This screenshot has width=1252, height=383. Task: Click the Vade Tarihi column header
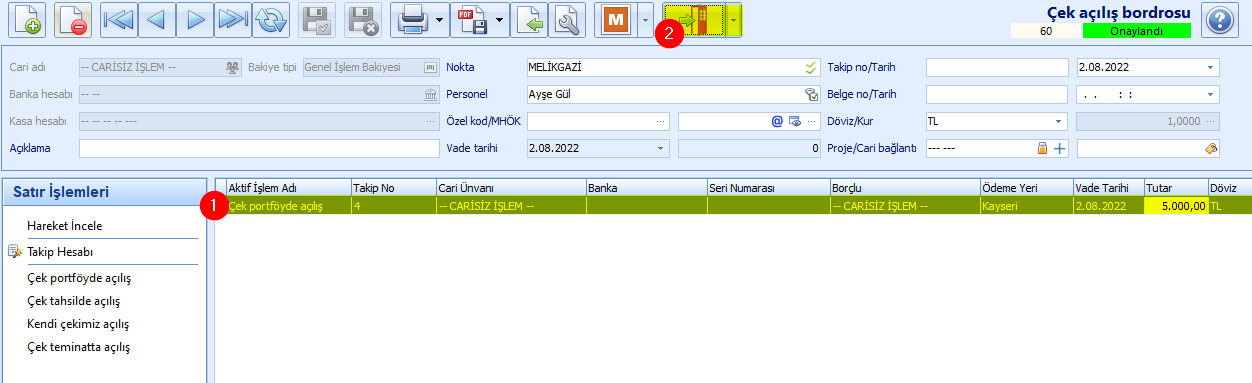[1108, 188]
